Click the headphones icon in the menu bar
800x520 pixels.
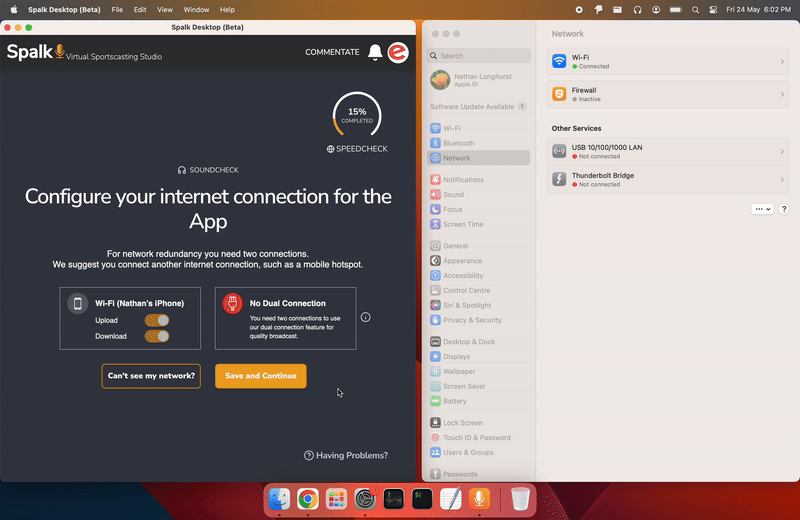click(x=637, y=10)
